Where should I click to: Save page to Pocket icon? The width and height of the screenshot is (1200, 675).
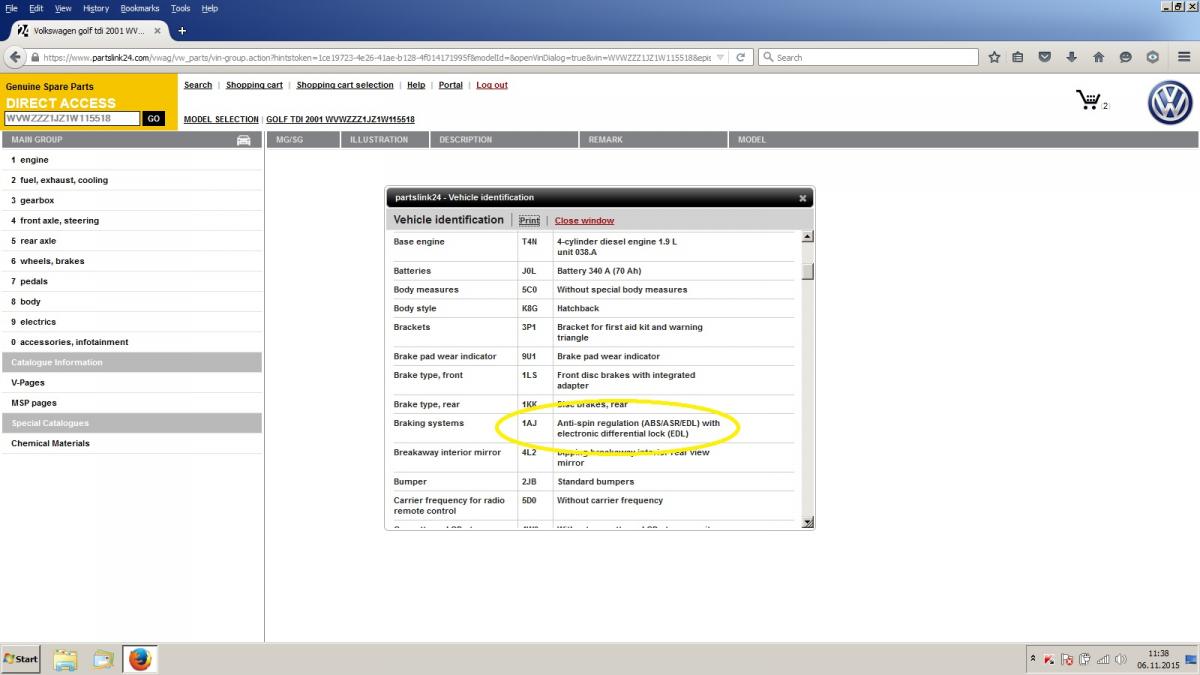(x=1045, y=57)
